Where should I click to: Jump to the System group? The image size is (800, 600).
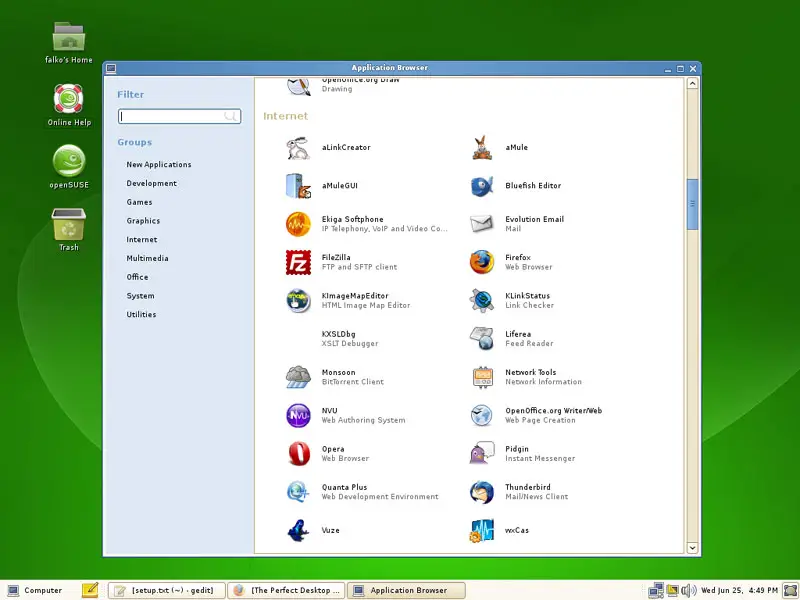[140, 296]
